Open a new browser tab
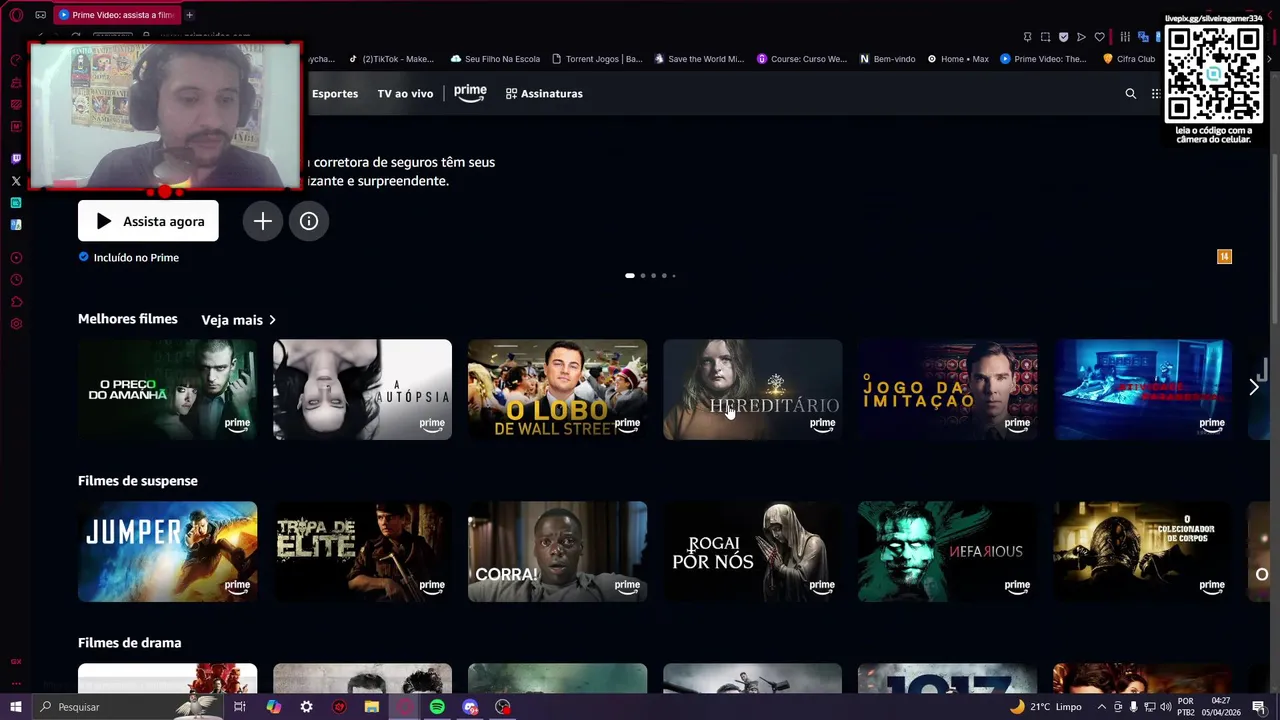 [x=189, y=15]
